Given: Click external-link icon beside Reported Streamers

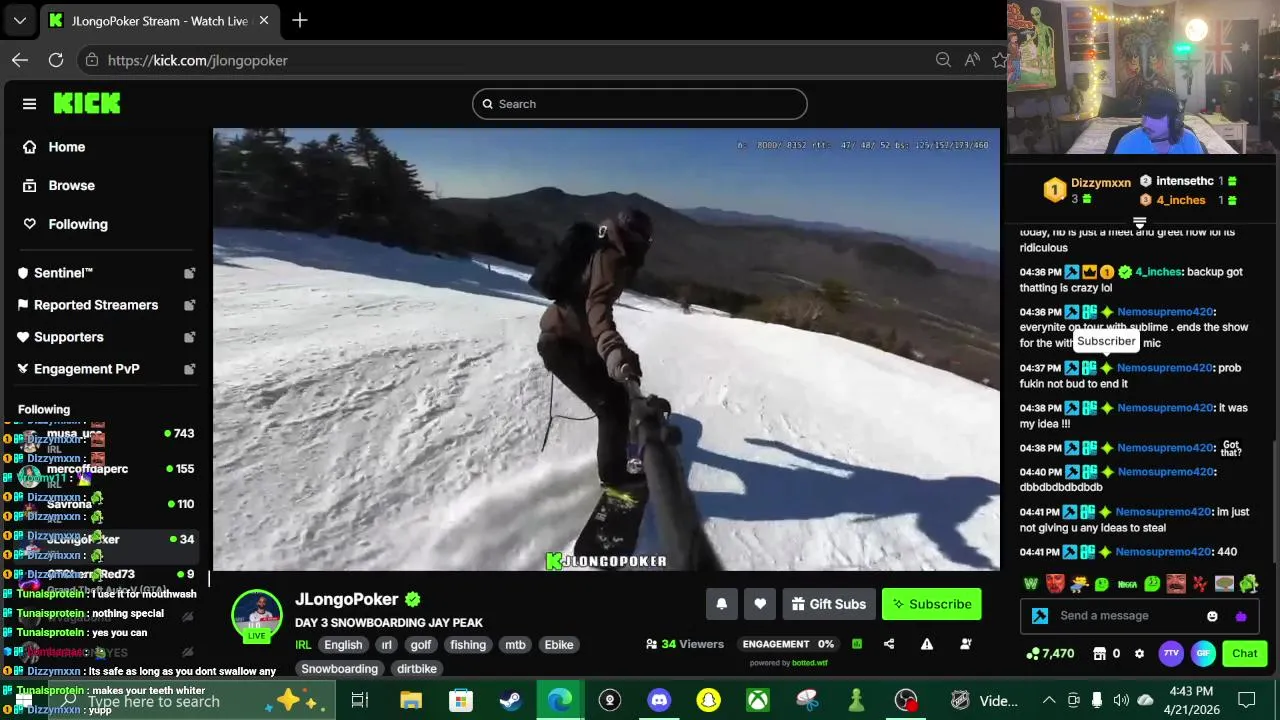Looking at the screenshot, I should pos(189,305).
